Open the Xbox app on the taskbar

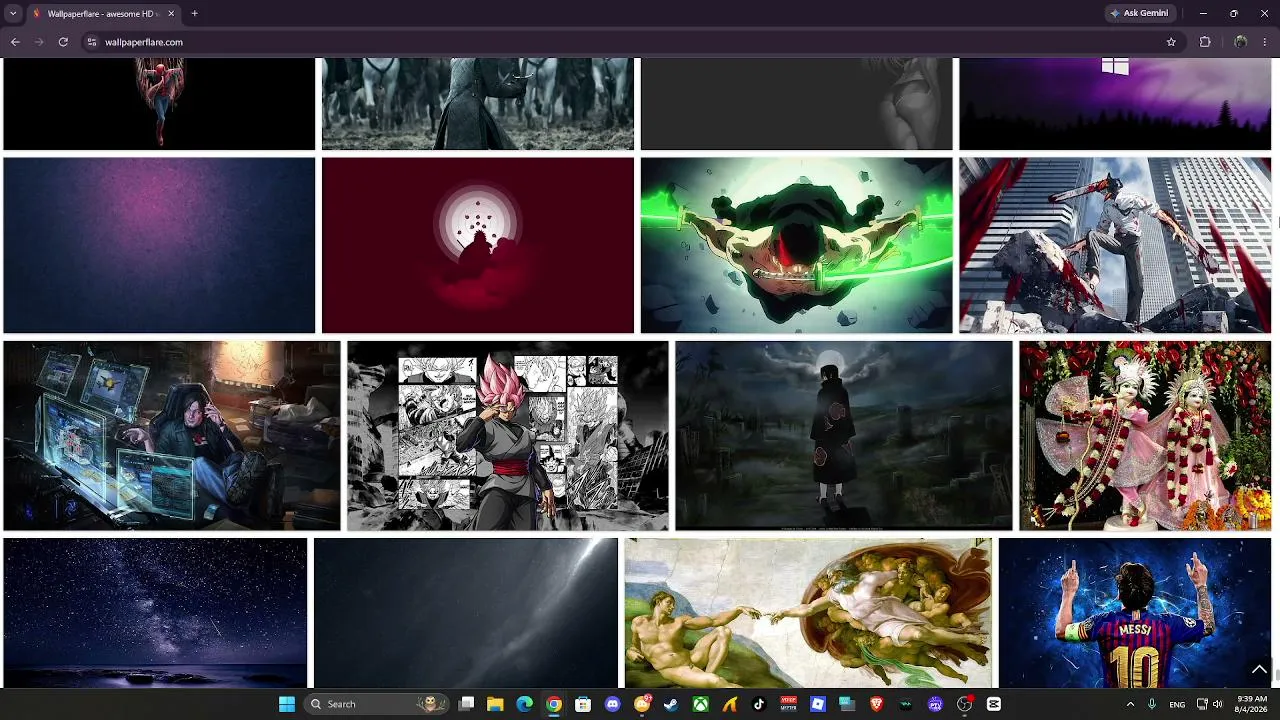click(x=701, y=704)
